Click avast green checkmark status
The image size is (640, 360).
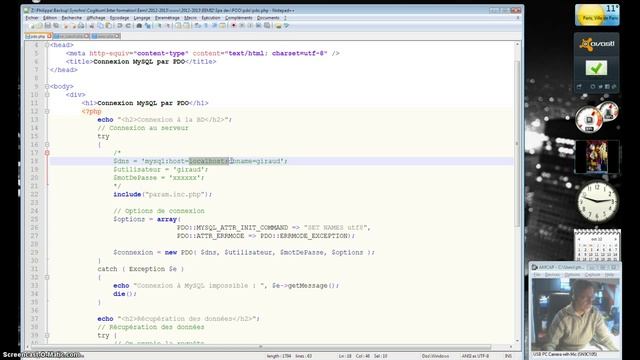tap(596, 68)
